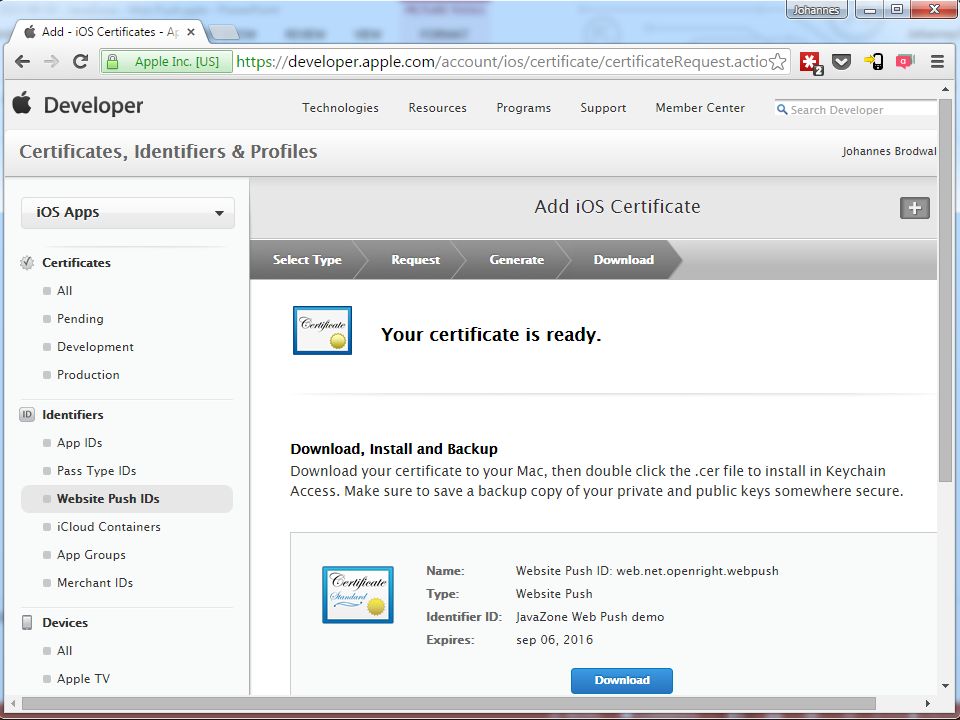Click the Download step in wizard
This screenshot has width=960, height=720.
tap(623, 260)
